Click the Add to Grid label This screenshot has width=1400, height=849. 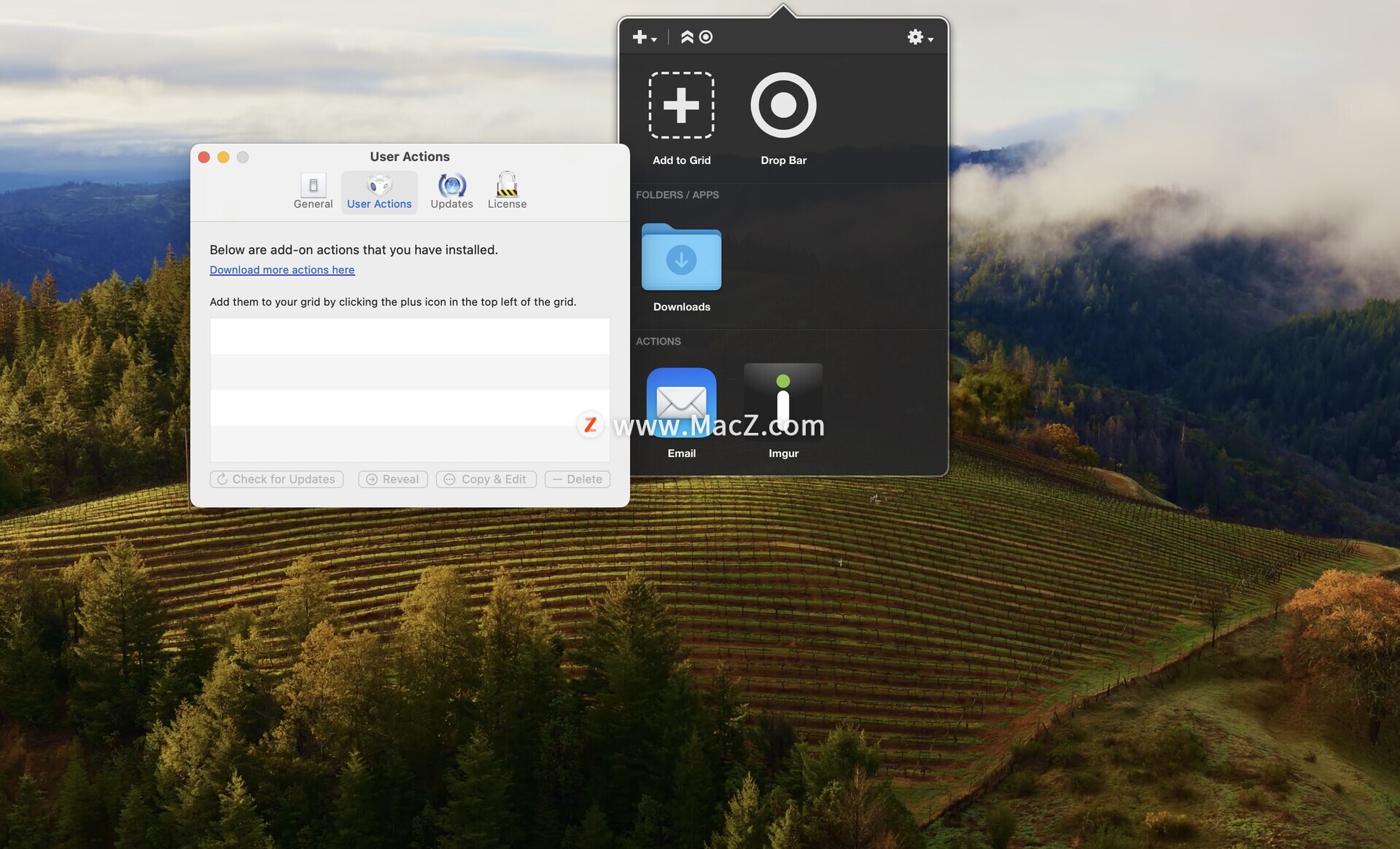[x=681, y=160]
